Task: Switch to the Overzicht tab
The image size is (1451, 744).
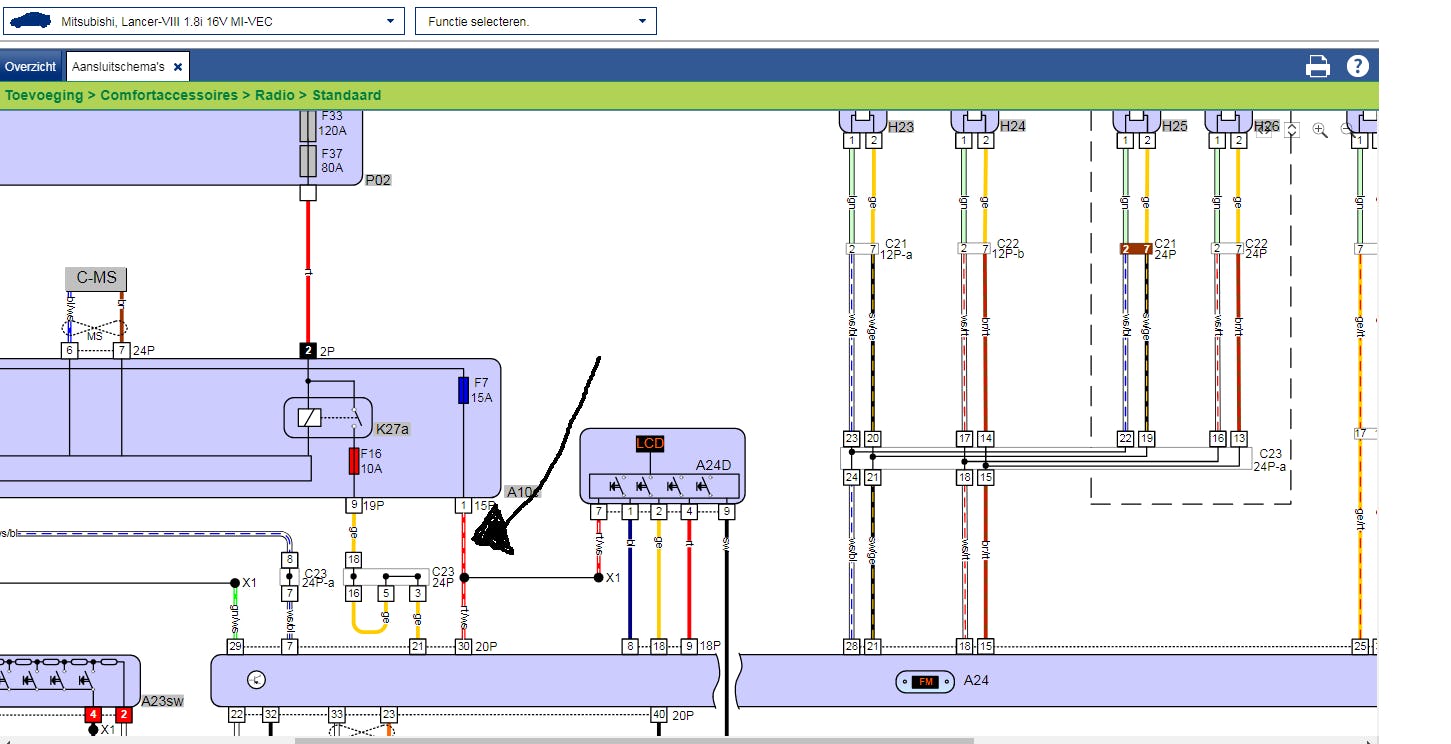Action: click(x=30, y=67)
